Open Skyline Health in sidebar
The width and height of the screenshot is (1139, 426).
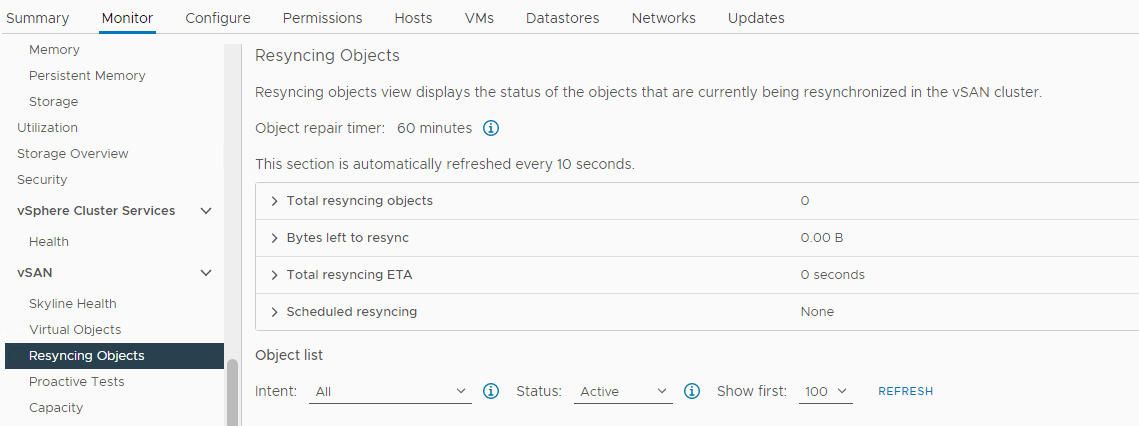73,304
